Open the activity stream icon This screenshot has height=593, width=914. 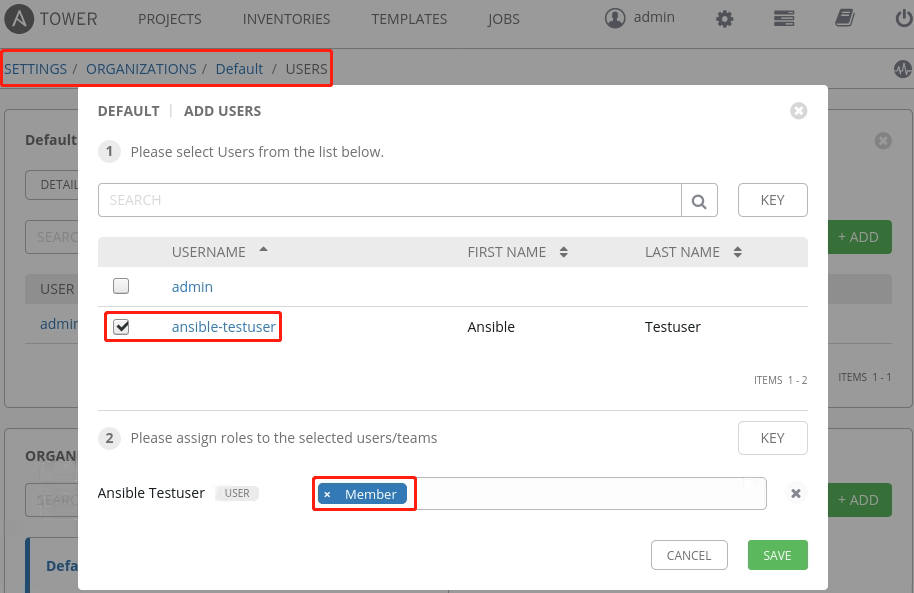tap(902, 69)
